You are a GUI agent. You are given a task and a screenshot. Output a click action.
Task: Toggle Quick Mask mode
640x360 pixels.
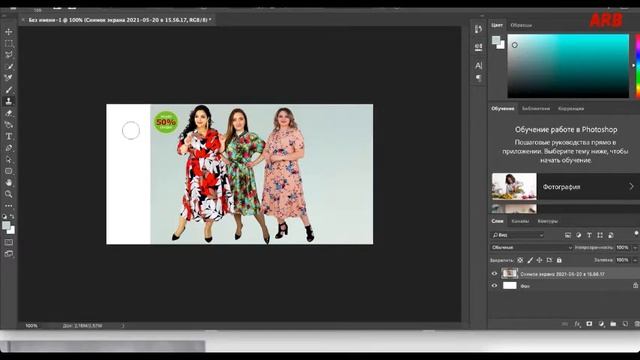(9, 242)
